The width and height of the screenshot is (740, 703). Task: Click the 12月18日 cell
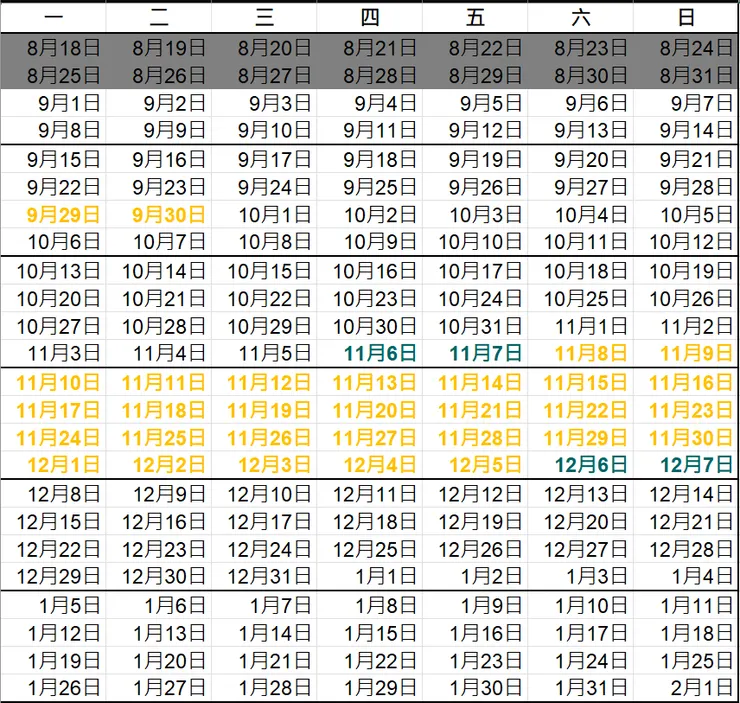(370, 522)
